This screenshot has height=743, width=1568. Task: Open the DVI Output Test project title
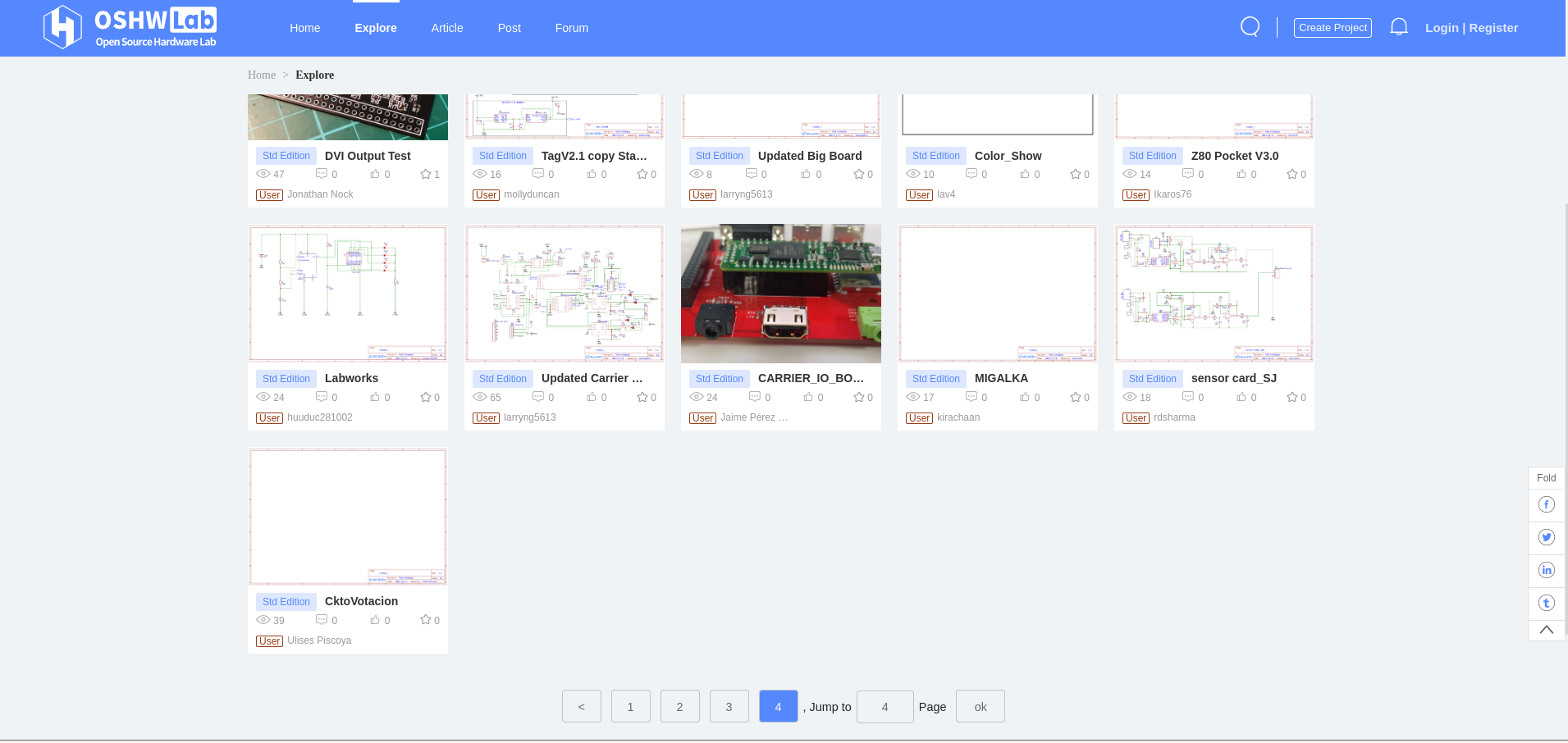(x=368, y=156)
